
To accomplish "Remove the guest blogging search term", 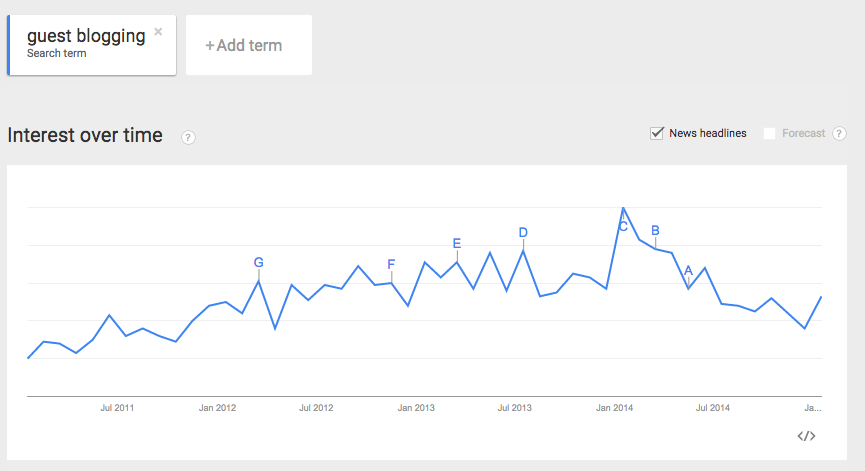I will pyautogui.click(x=158, y=32).
